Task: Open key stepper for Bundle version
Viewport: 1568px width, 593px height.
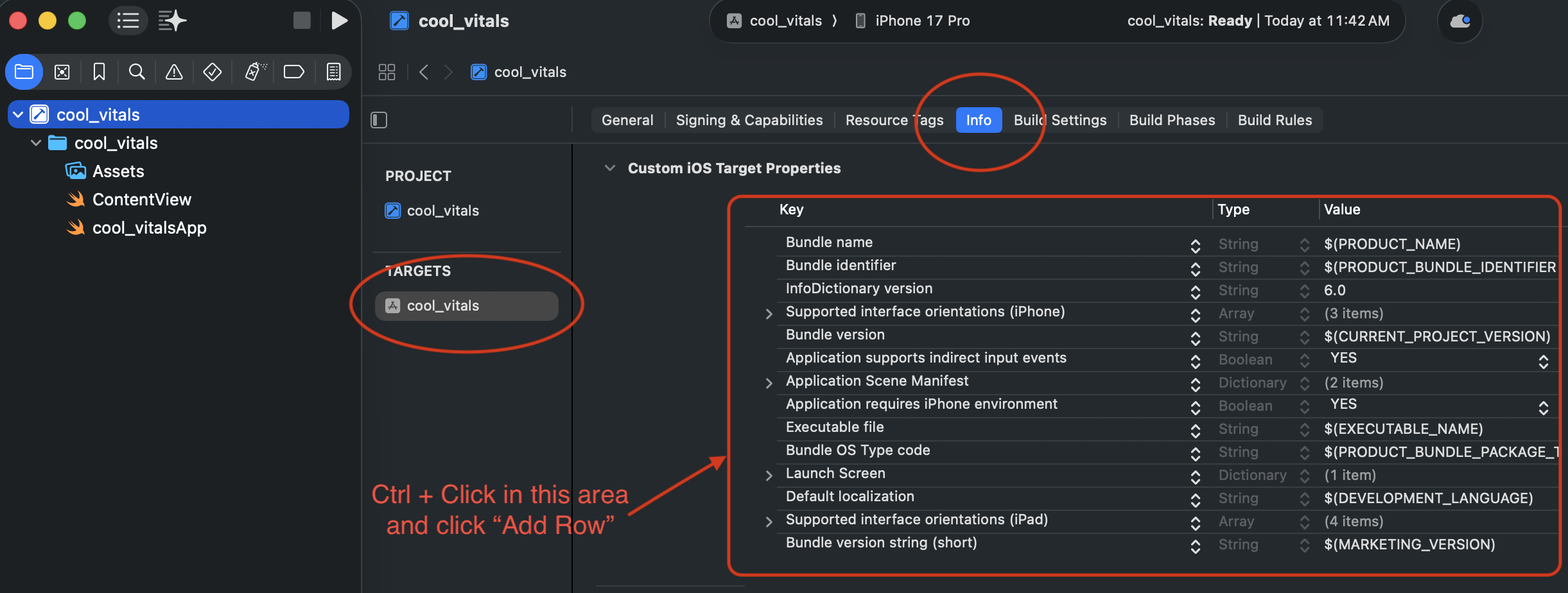Action: point(1195,338)
